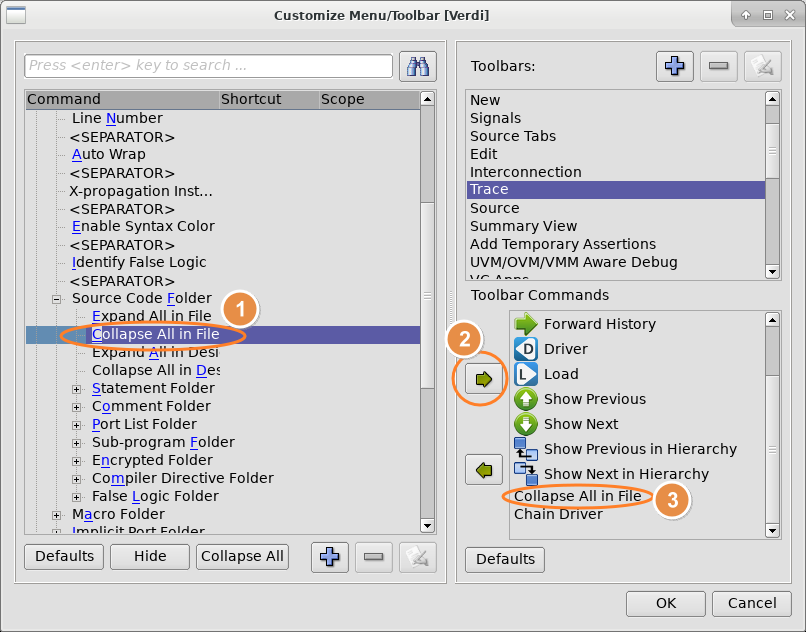Click the OK button
The image size is (806, 632).
pos(665,603)
